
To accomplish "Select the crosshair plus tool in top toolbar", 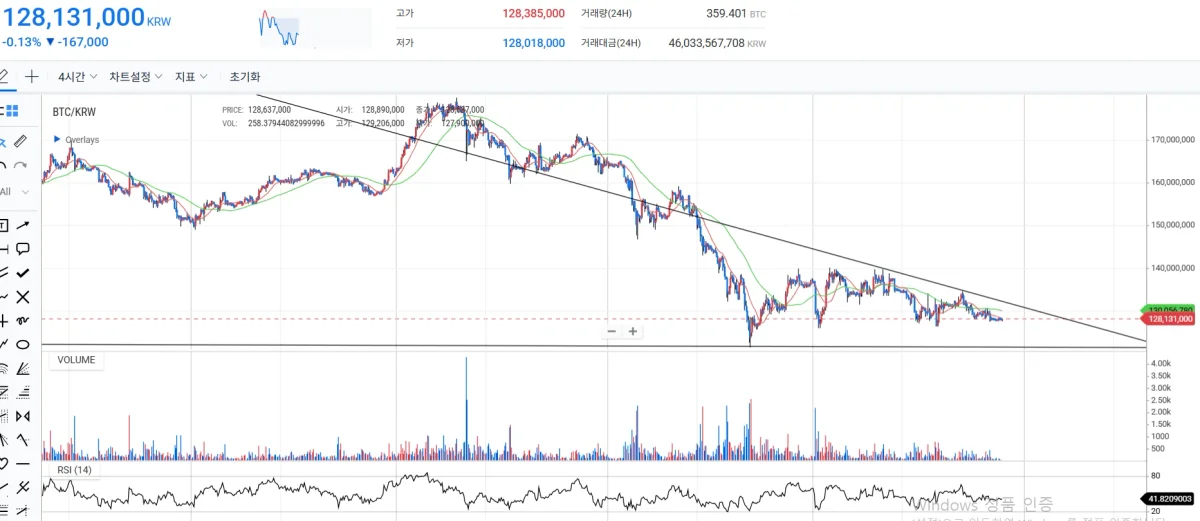I will 32,76.
